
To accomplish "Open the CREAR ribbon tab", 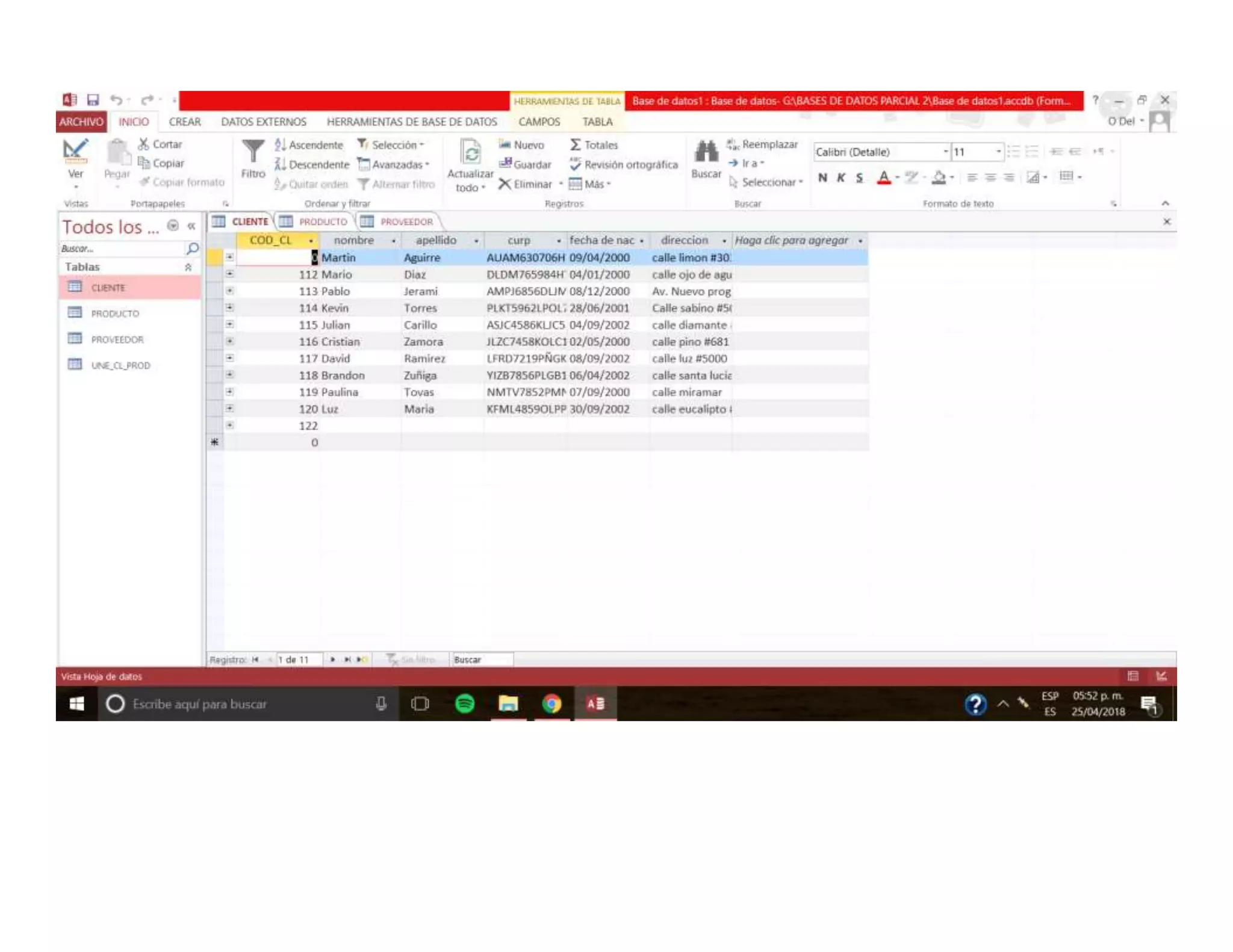I will click(184, 122).
